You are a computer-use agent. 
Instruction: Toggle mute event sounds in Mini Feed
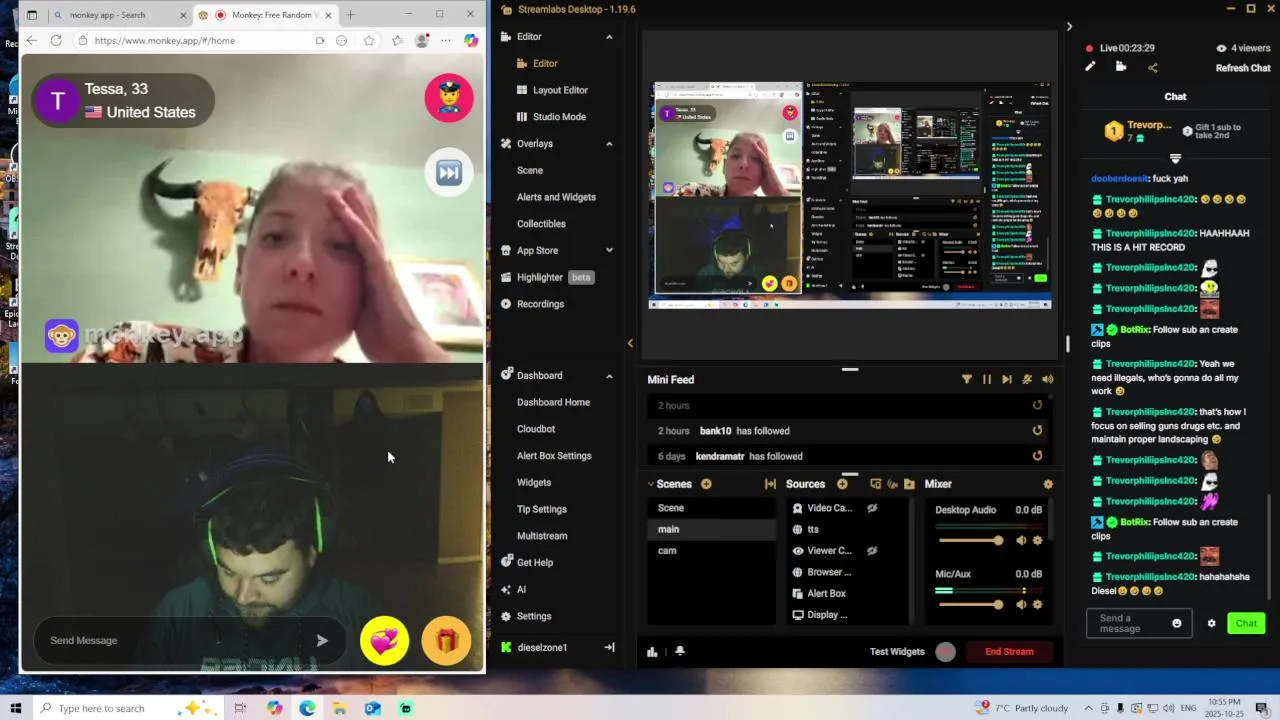[x=1027, y=380]
